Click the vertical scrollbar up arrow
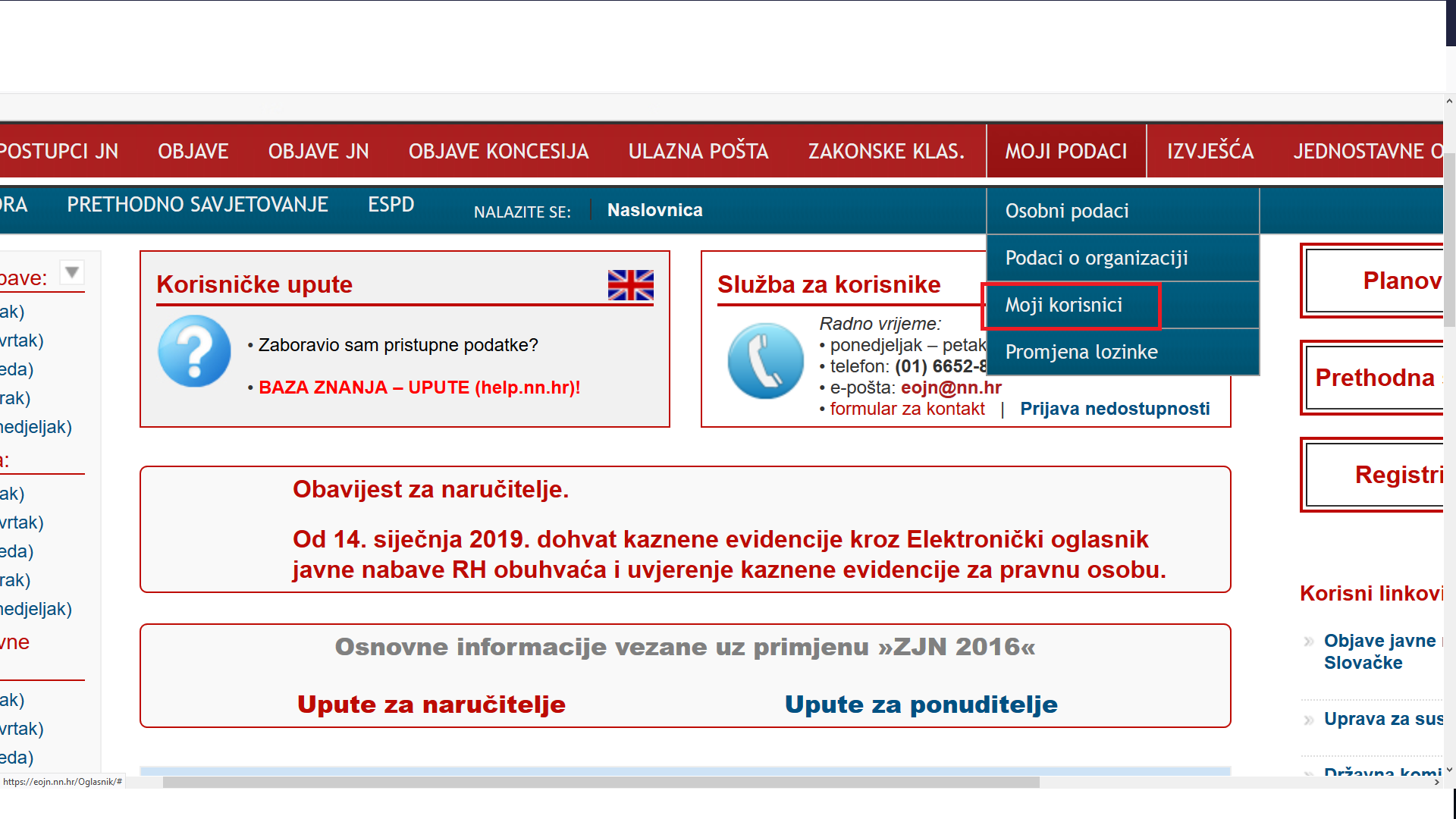1456x819 pixels. pyautogui.click(x=1449, y=101)
